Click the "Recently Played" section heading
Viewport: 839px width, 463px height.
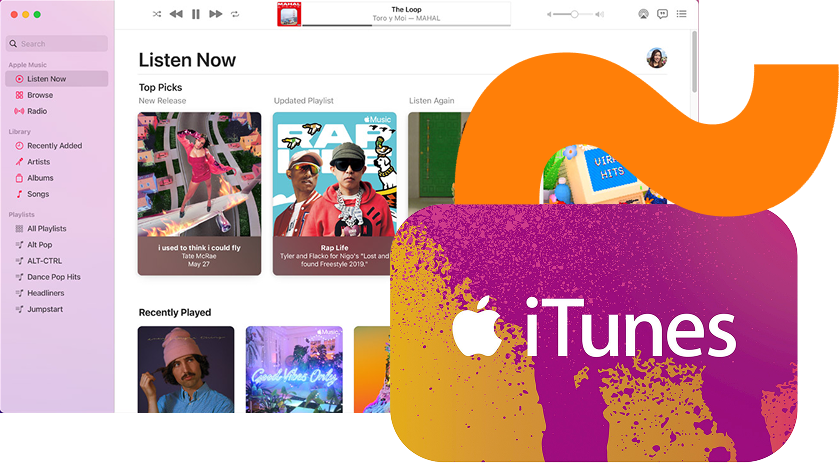coord(175,313)
